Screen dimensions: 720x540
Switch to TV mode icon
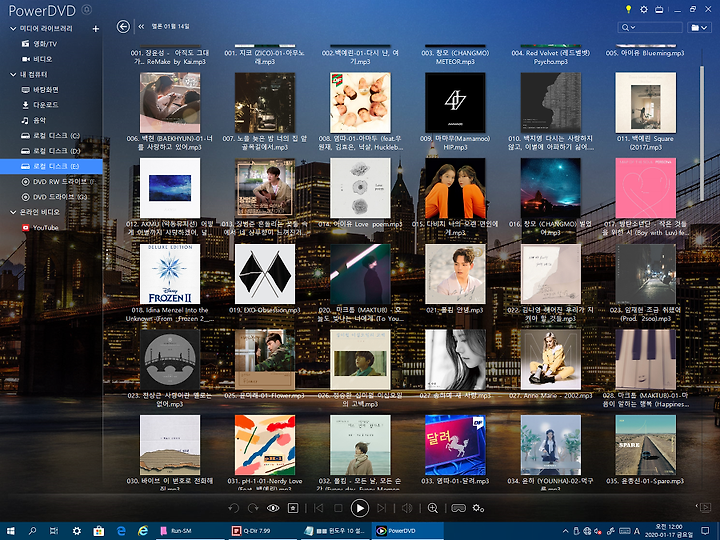[x=659, y=10]
